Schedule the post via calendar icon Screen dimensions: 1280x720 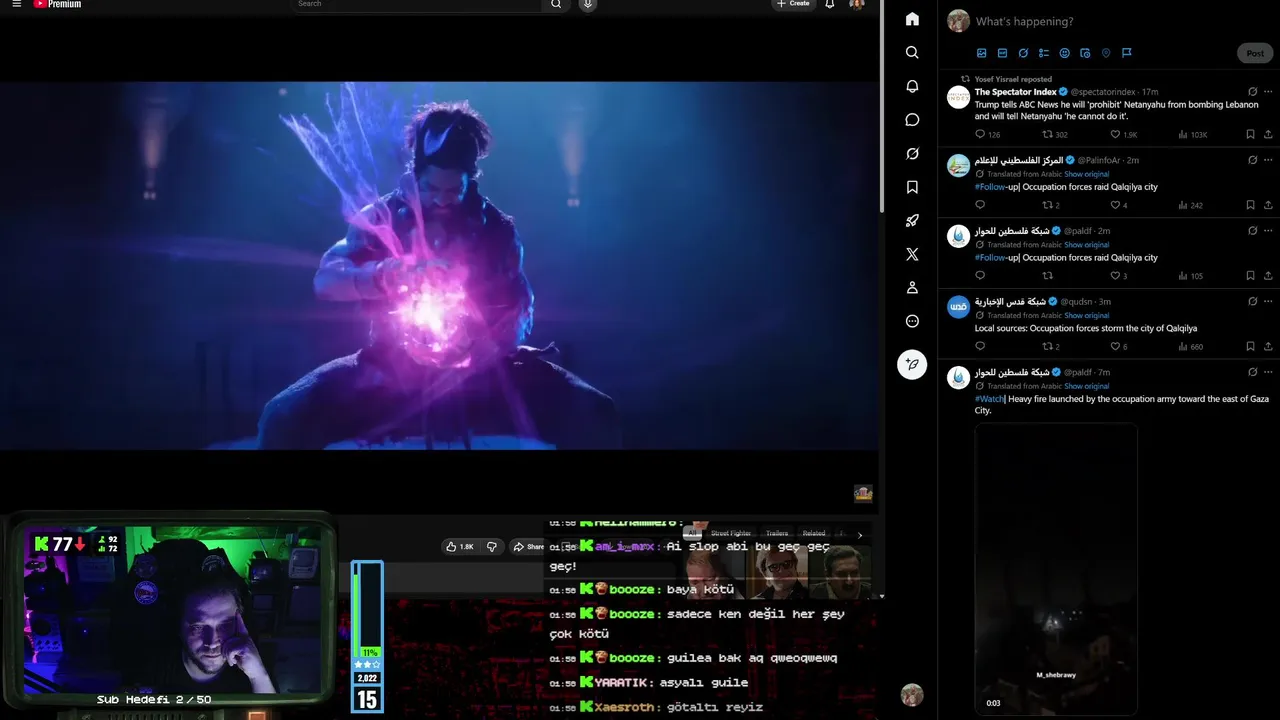pyautogui.click(x=1085, y=53)
